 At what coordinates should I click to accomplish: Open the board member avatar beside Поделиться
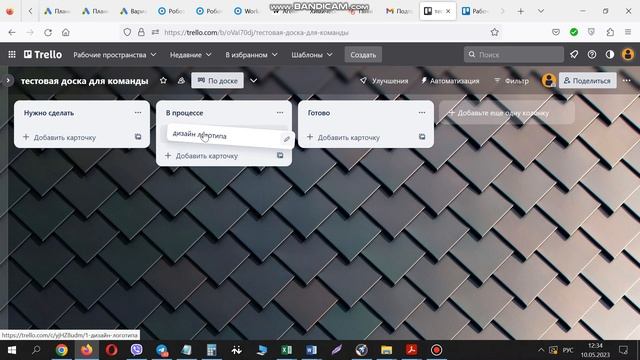click(x=549, y=80)
